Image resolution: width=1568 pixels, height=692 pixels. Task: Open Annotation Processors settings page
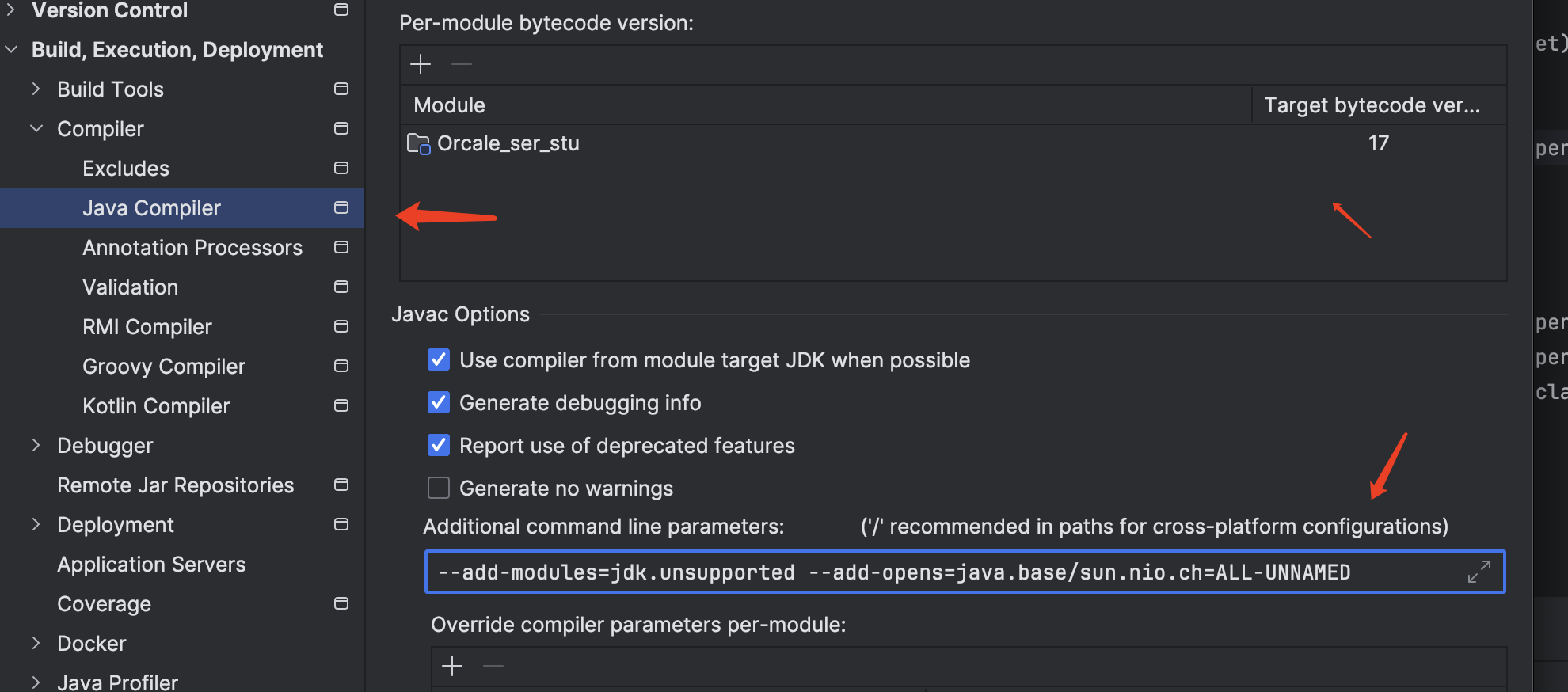[192, 248]
